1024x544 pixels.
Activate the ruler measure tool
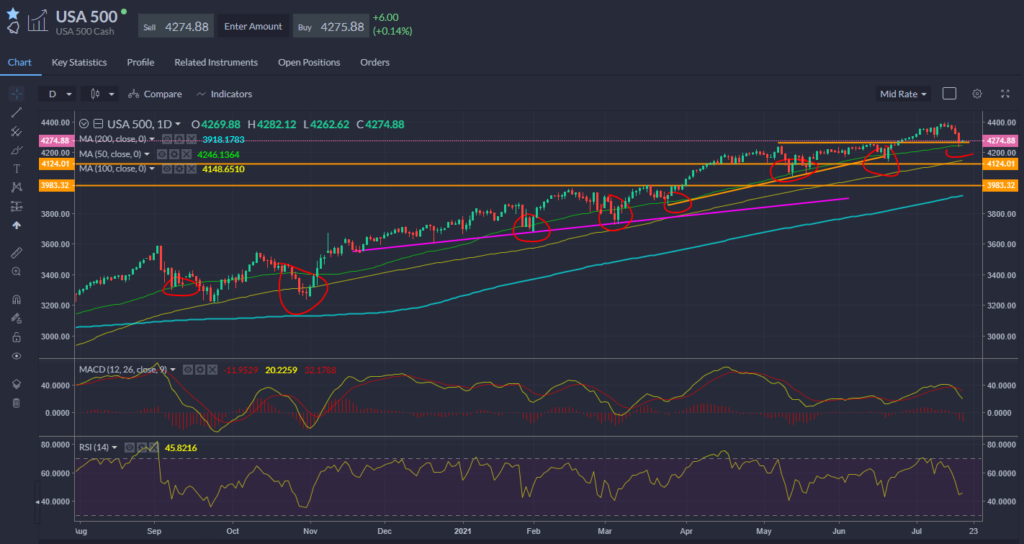(15, 252)
